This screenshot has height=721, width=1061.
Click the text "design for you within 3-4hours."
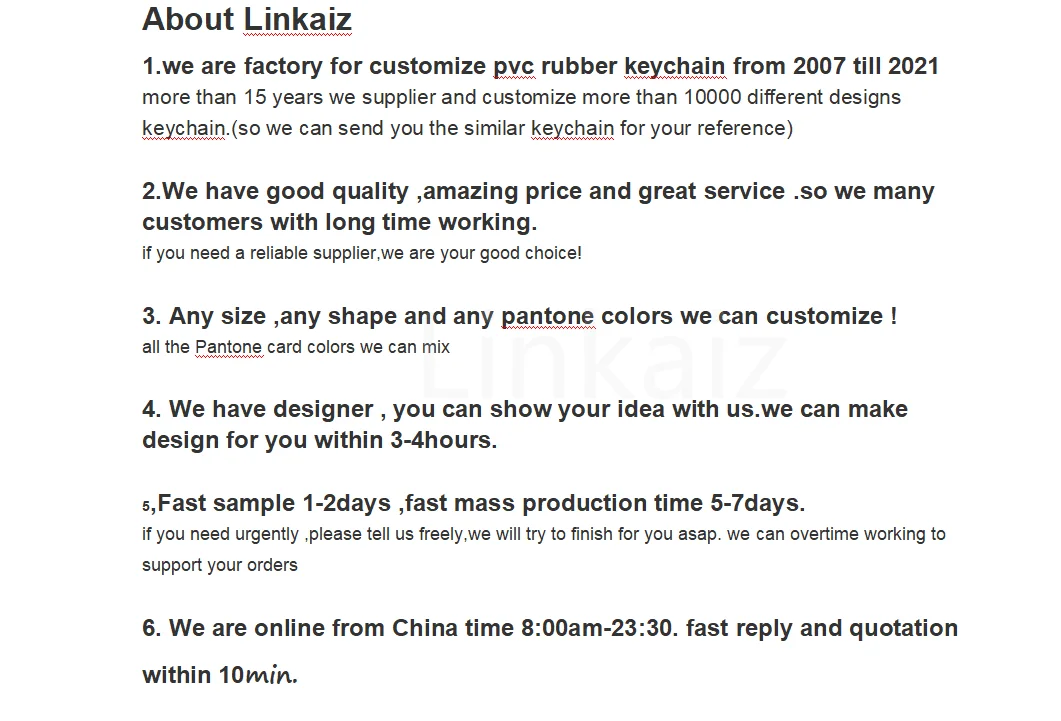tap(319, 441)
